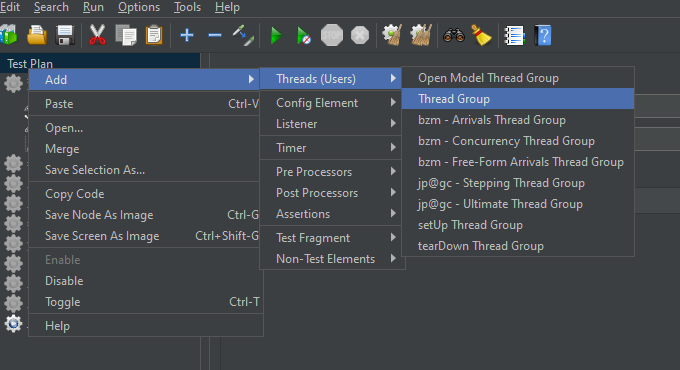Click the Toggle element toolbar icon
Image resolution: width=680 pixels, height=370 pixels.
click(243, 35)
